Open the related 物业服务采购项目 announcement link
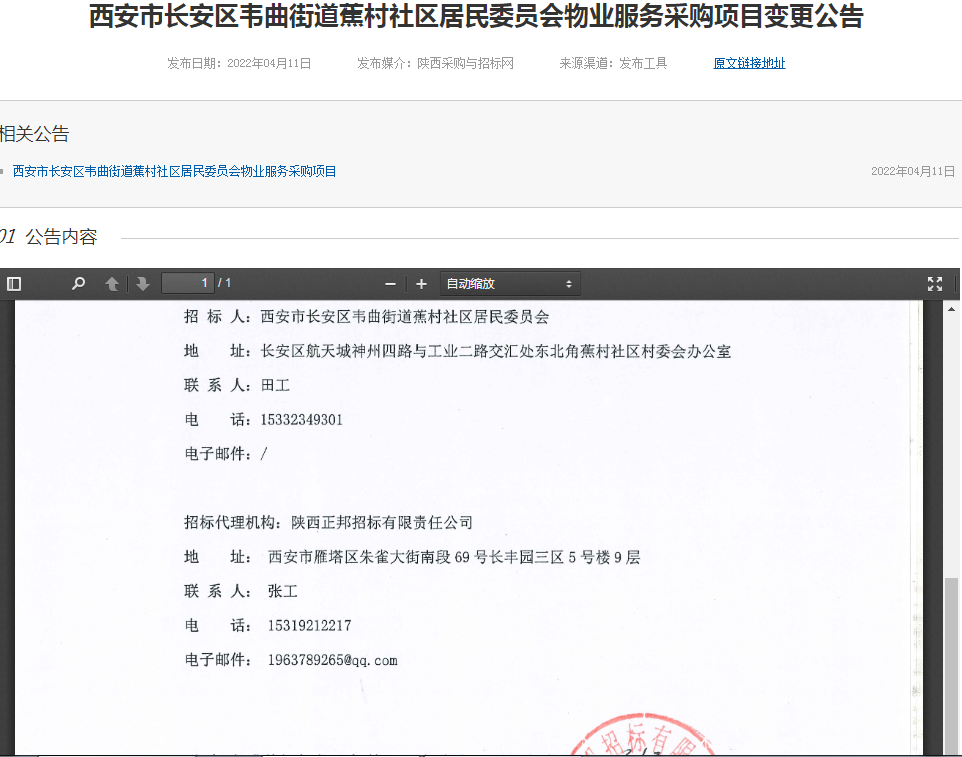 coord(174,171)
